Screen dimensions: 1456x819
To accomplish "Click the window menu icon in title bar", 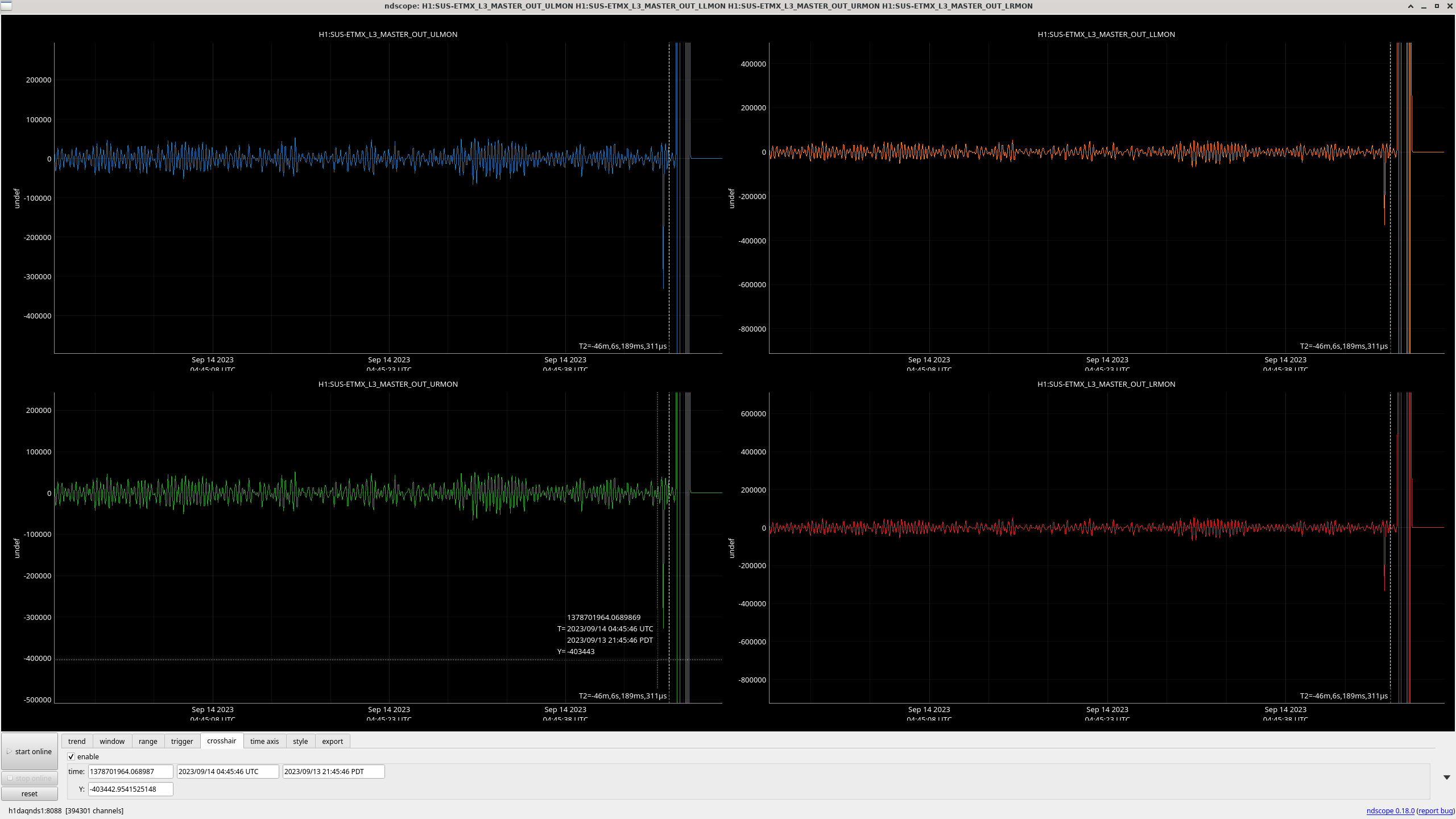I will 6,6.
